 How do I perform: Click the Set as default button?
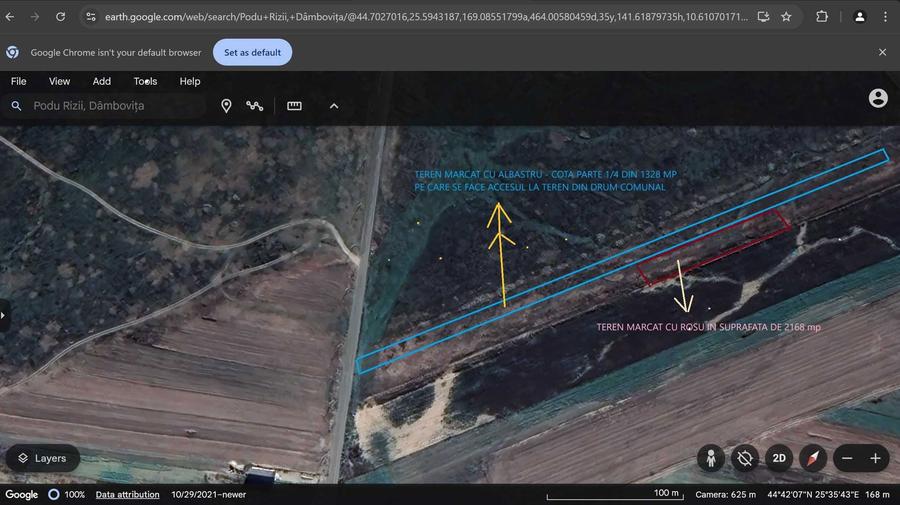click(252, 52)
